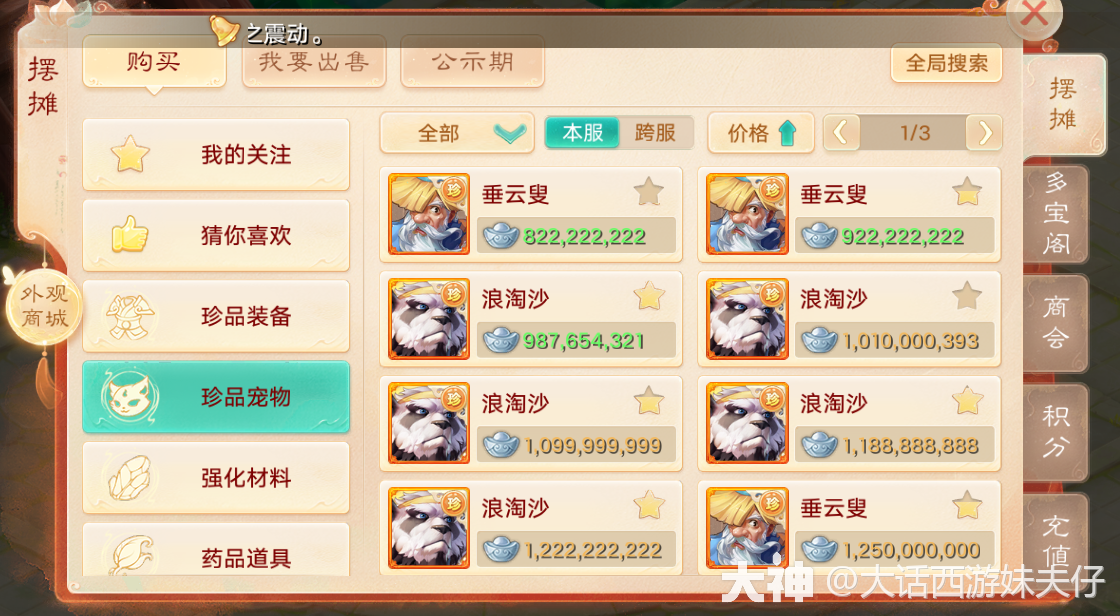
Task: Toggle star on 浪淘沙 priced 1,010,000,393
Action: pyautogui.click(x=966, y=296)
